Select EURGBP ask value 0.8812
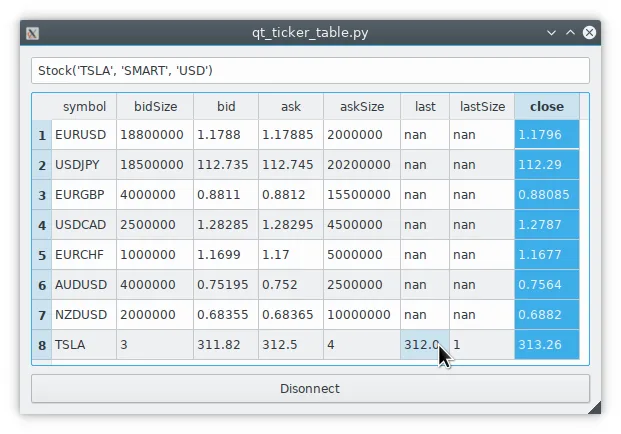The height and width of the screenshot is (434, 621). [291, 195]
